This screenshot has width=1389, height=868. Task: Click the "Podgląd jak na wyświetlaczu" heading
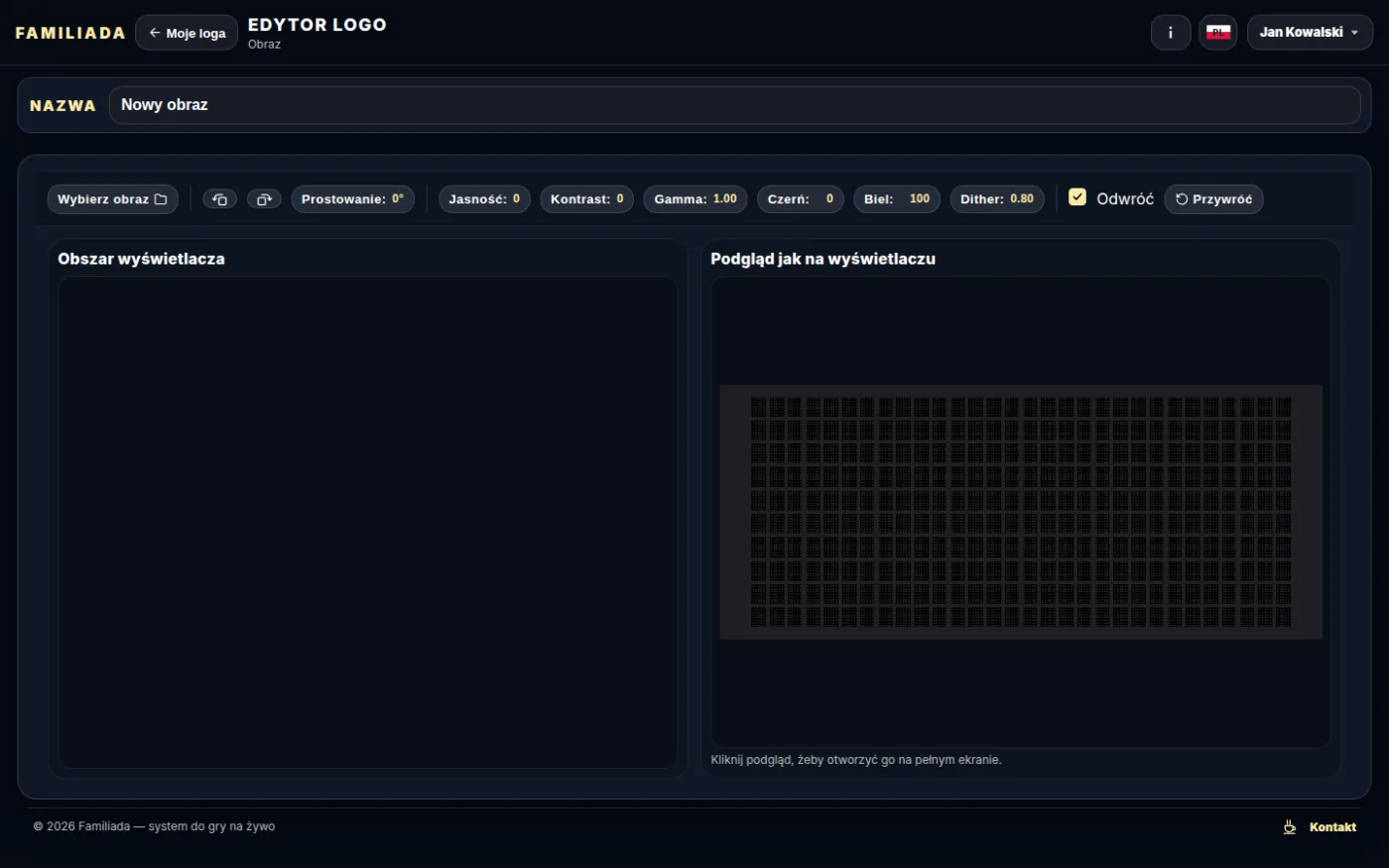click(x=823, y=259)
